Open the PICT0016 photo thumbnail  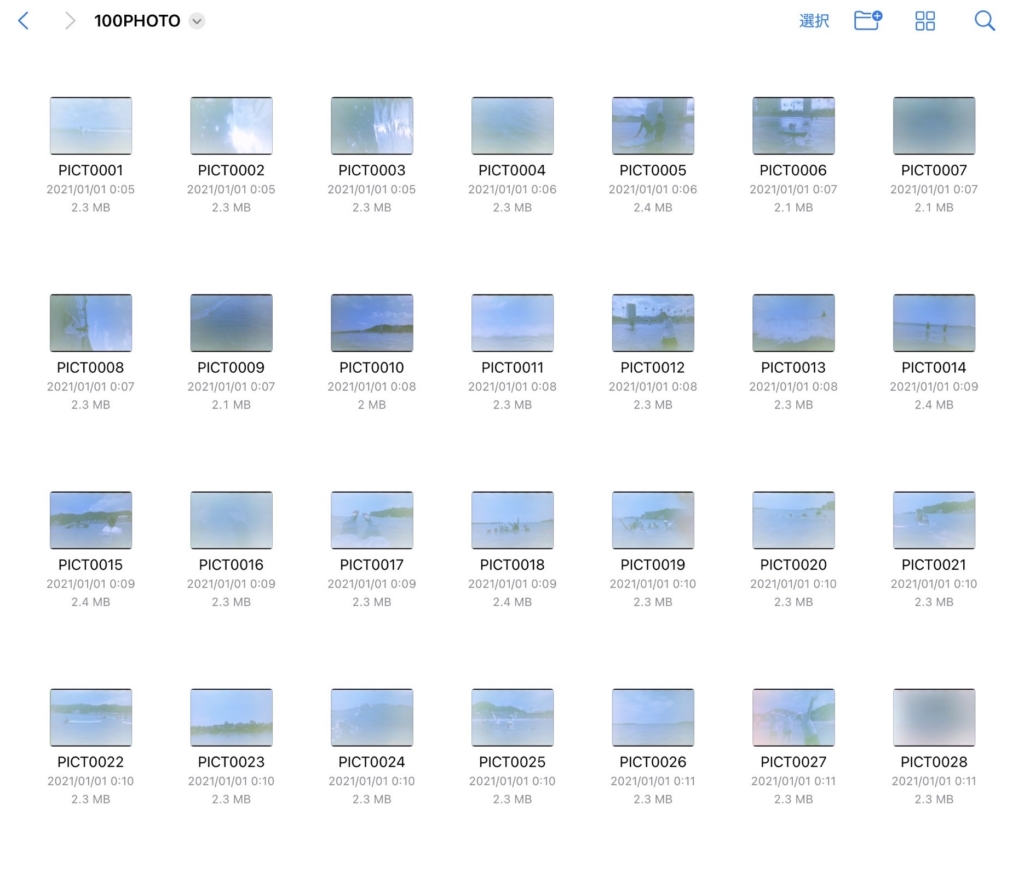[x=231, y=520]
